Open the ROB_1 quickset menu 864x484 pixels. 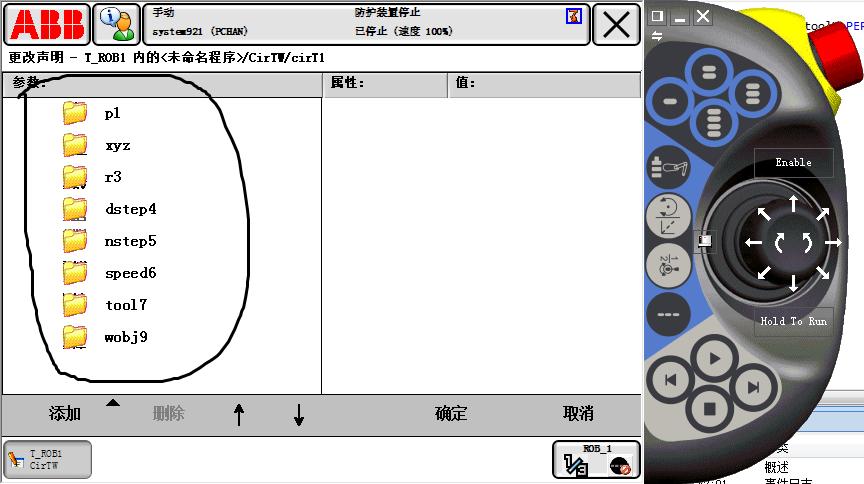(596, 459)
